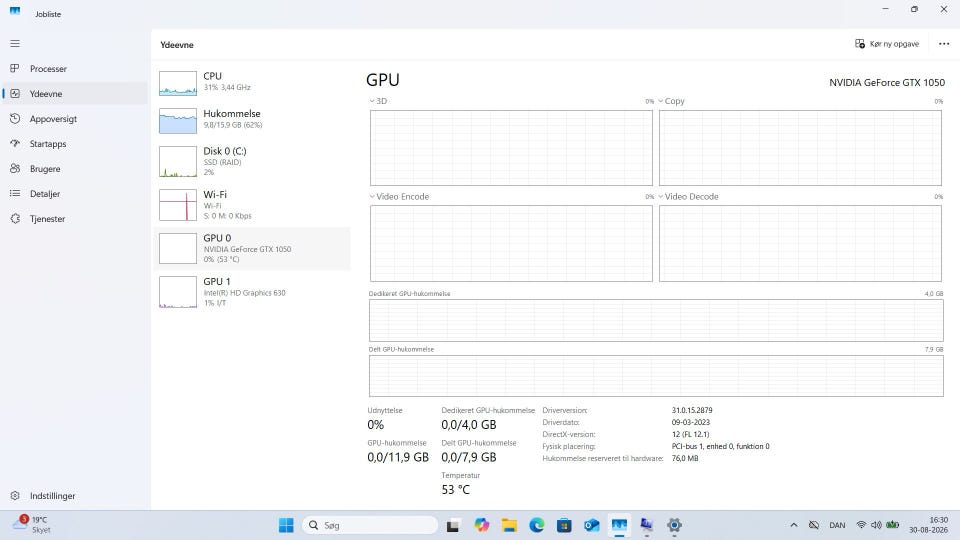This screenshot has height=540, width=960.
Task: Click the DAN language indicator
Action: pos(837,525)
